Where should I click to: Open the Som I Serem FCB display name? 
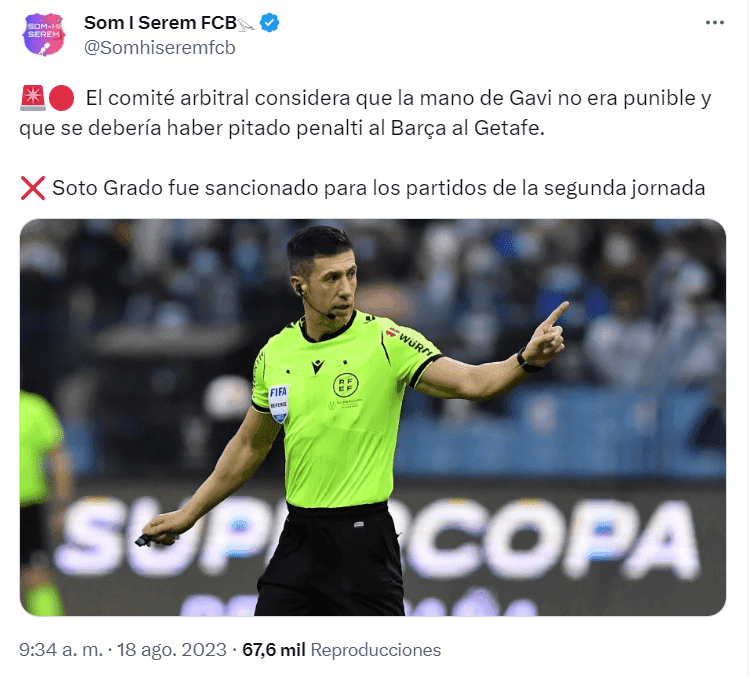tap(160, 22)
